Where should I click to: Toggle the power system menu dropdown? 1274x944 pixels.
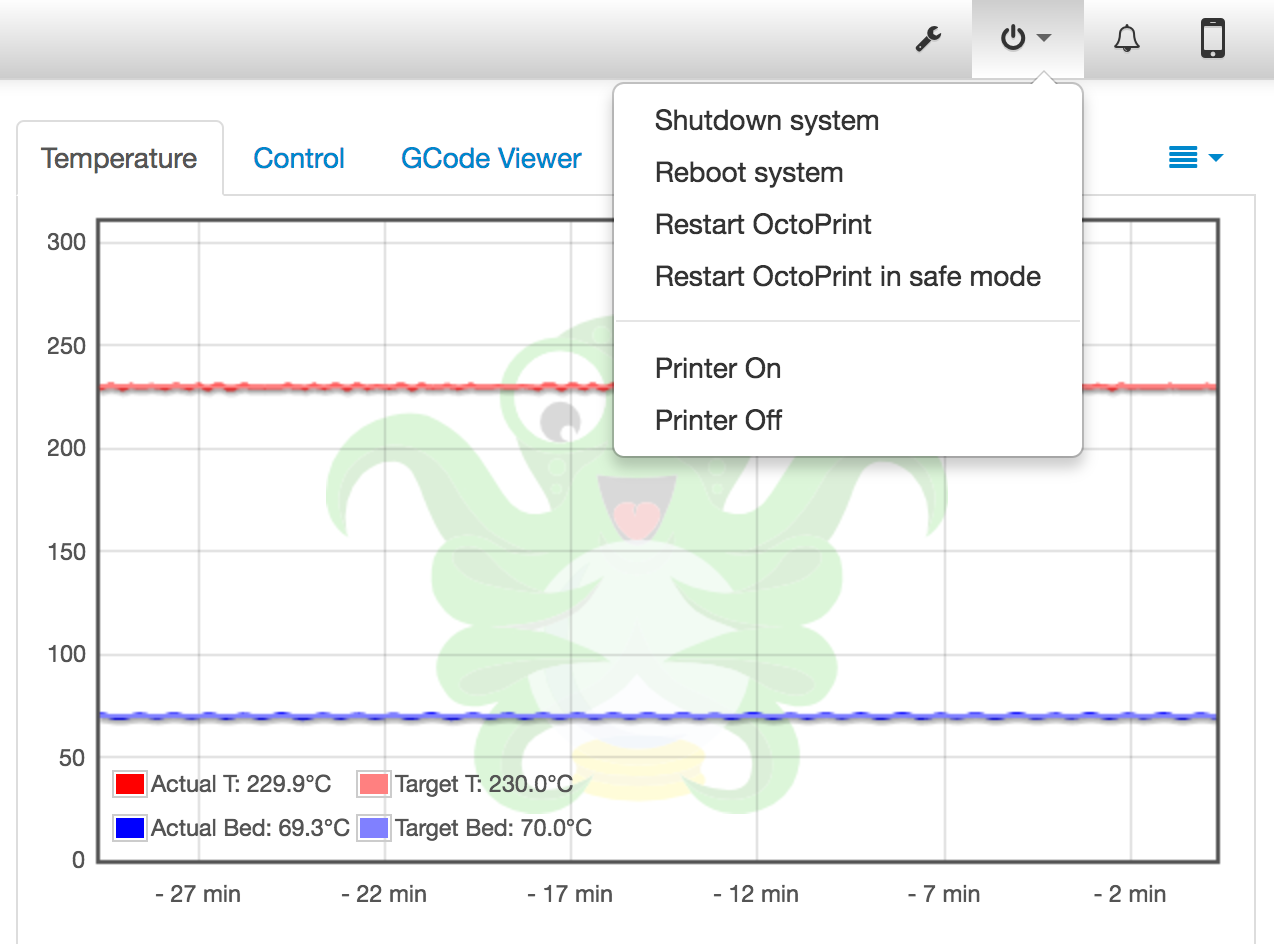(1027, 39)
